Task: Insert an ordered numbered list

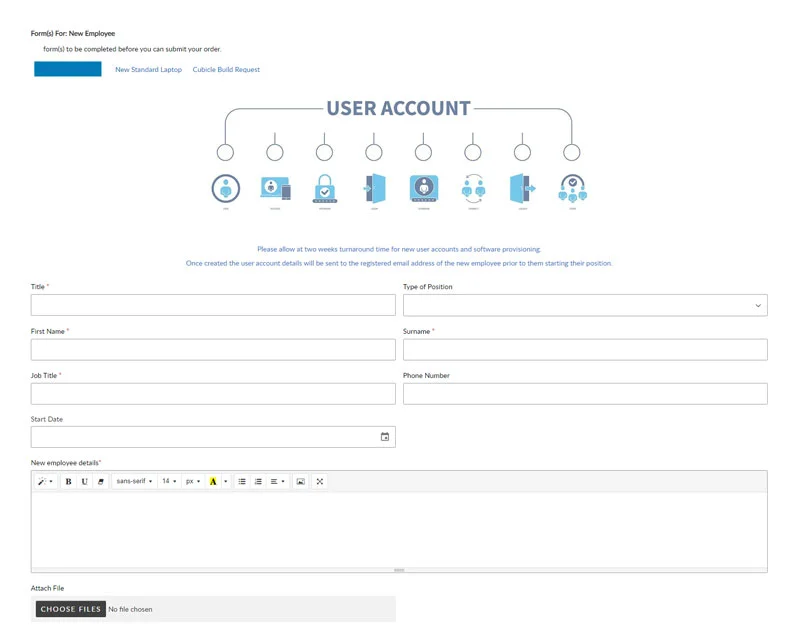Action: click(x=258, y=481)
